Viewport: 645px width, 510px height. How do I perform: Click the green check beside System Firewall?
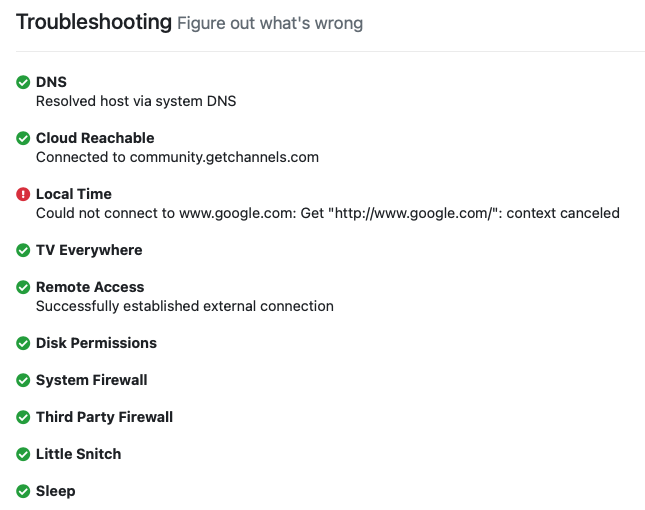[x=23, y=380]
